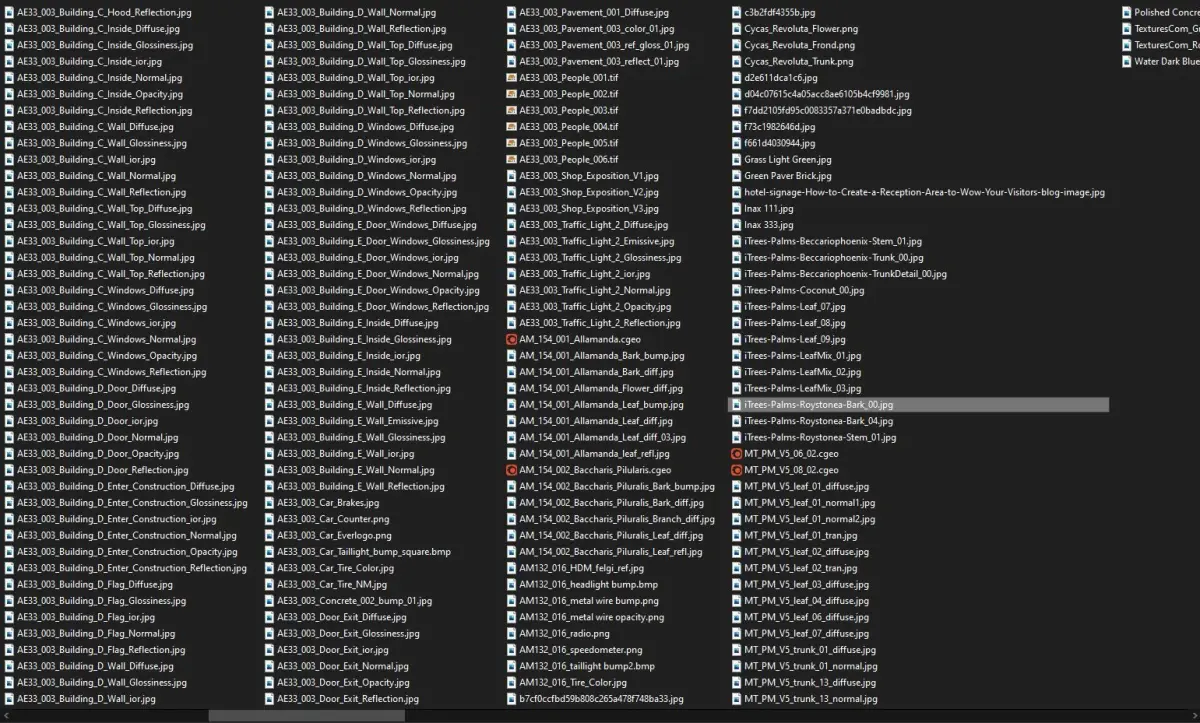Select iTrees-Palms-Roystonea-Bark_04.jpg

(819, 421)
